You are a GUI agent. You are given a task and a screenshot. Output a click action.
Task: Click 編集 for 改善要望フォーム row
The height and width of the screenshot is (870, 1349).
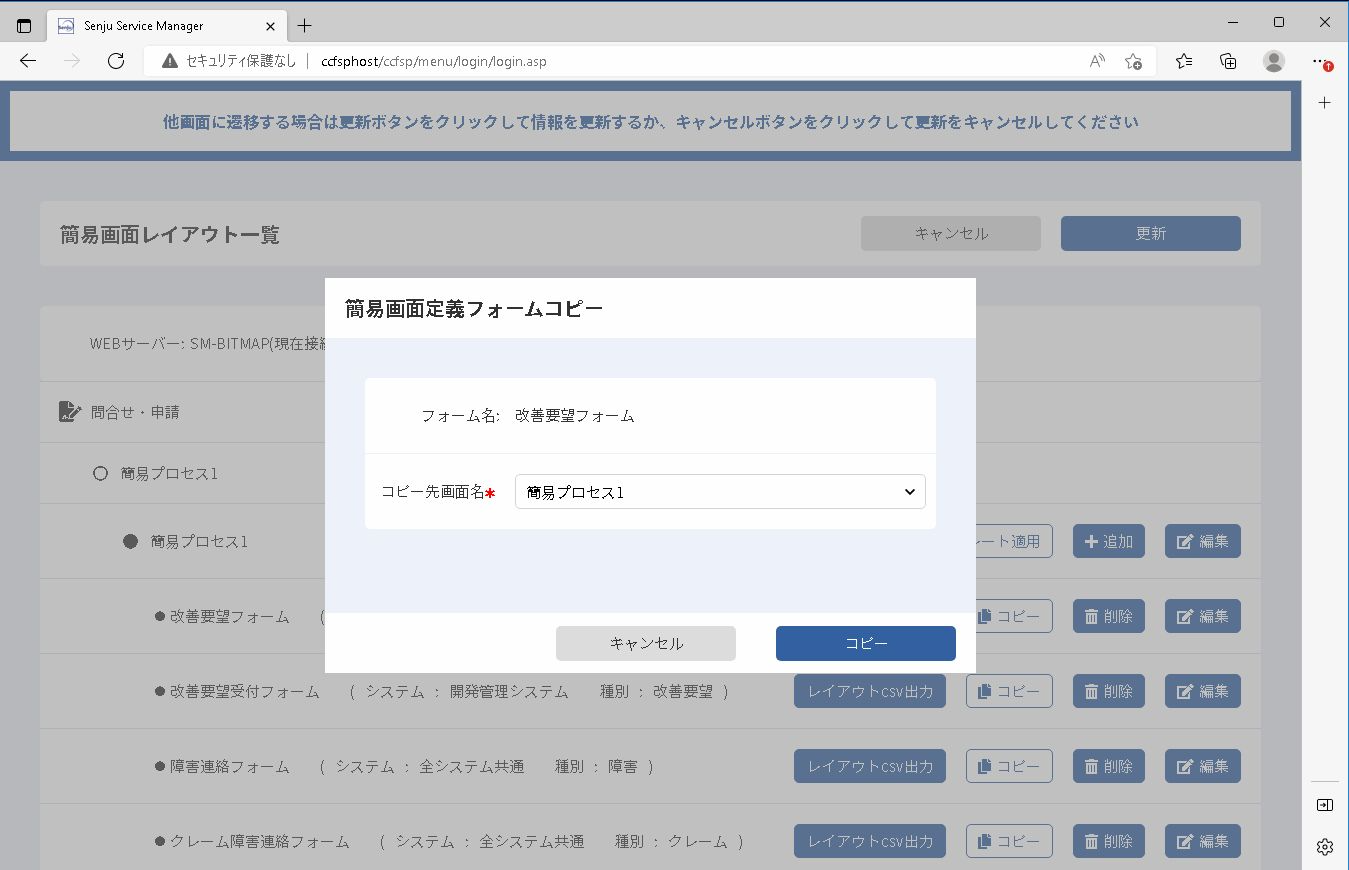(x=1203, y=616)
